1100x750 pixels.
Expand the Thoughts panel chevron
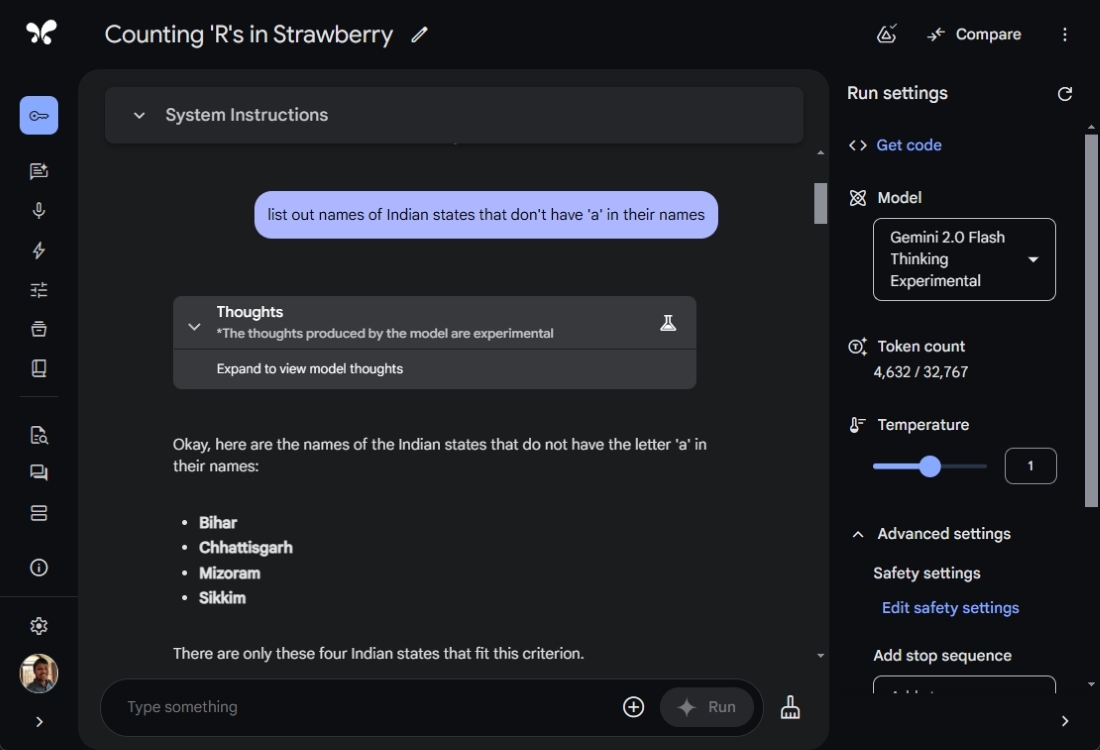tap(194, 326)
